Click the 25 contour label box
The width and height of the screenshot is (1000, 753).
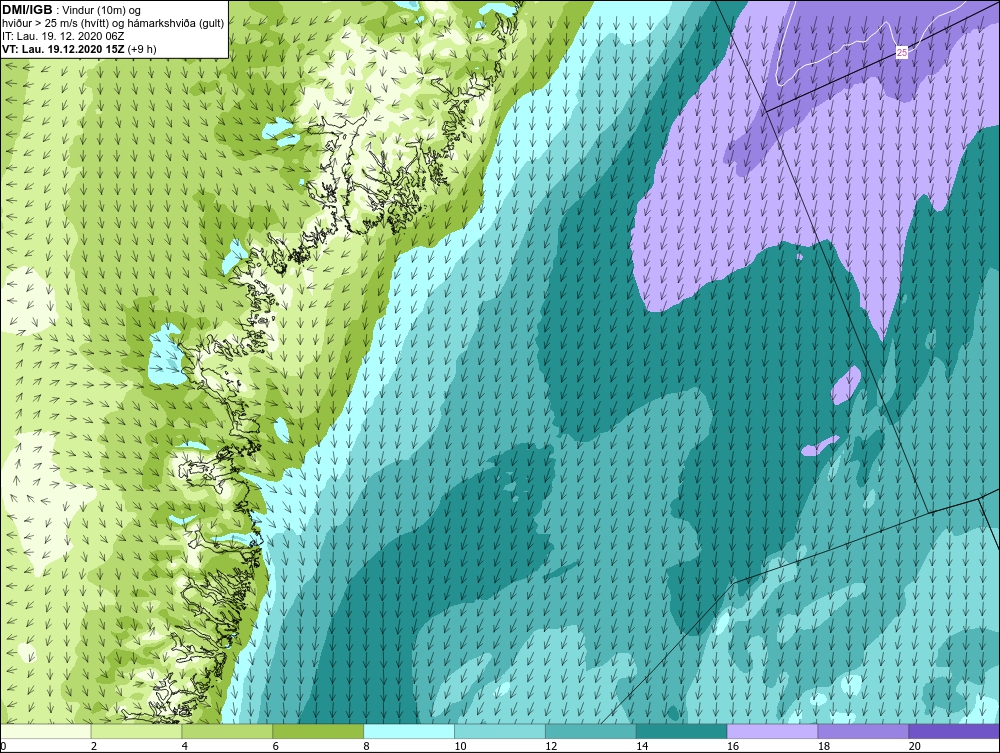[902, 53]
